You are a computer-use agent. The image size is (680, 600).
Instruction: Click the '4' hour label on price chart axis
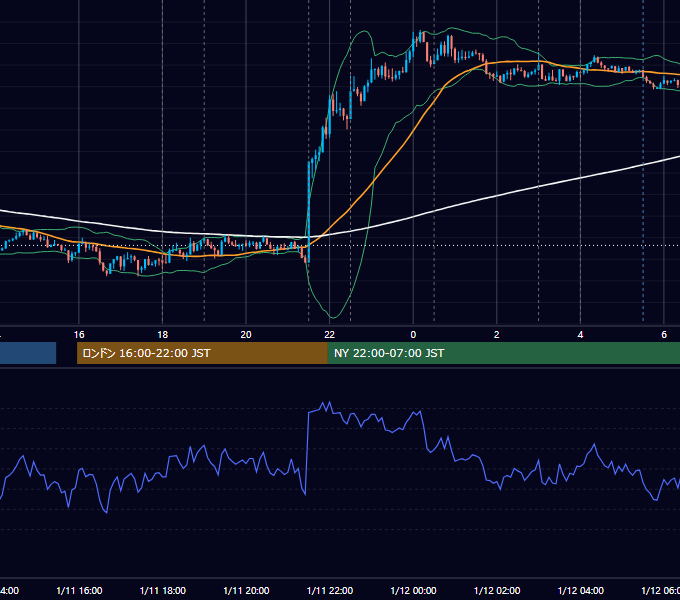pos(580,334)
